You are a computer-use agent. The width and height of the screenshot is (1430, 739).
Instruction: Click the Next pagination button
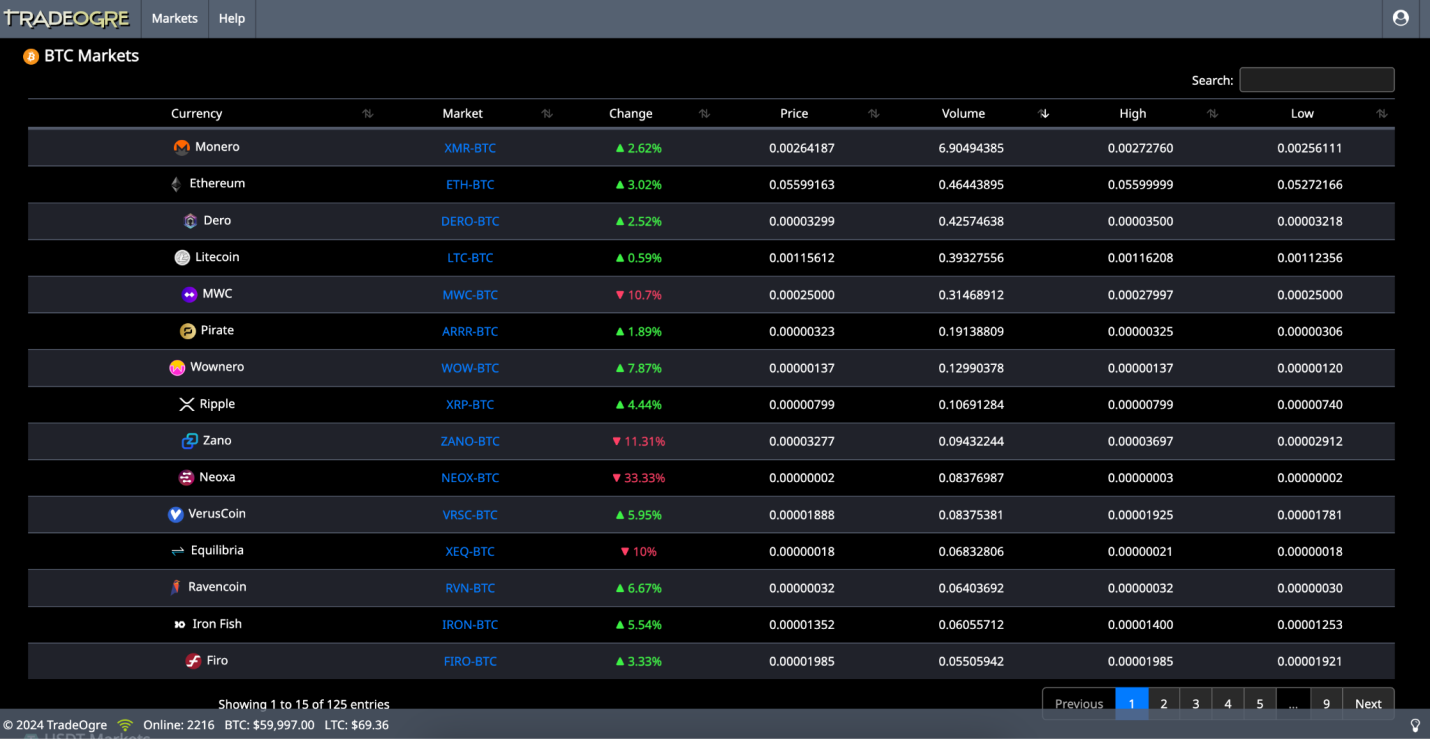1368,704
